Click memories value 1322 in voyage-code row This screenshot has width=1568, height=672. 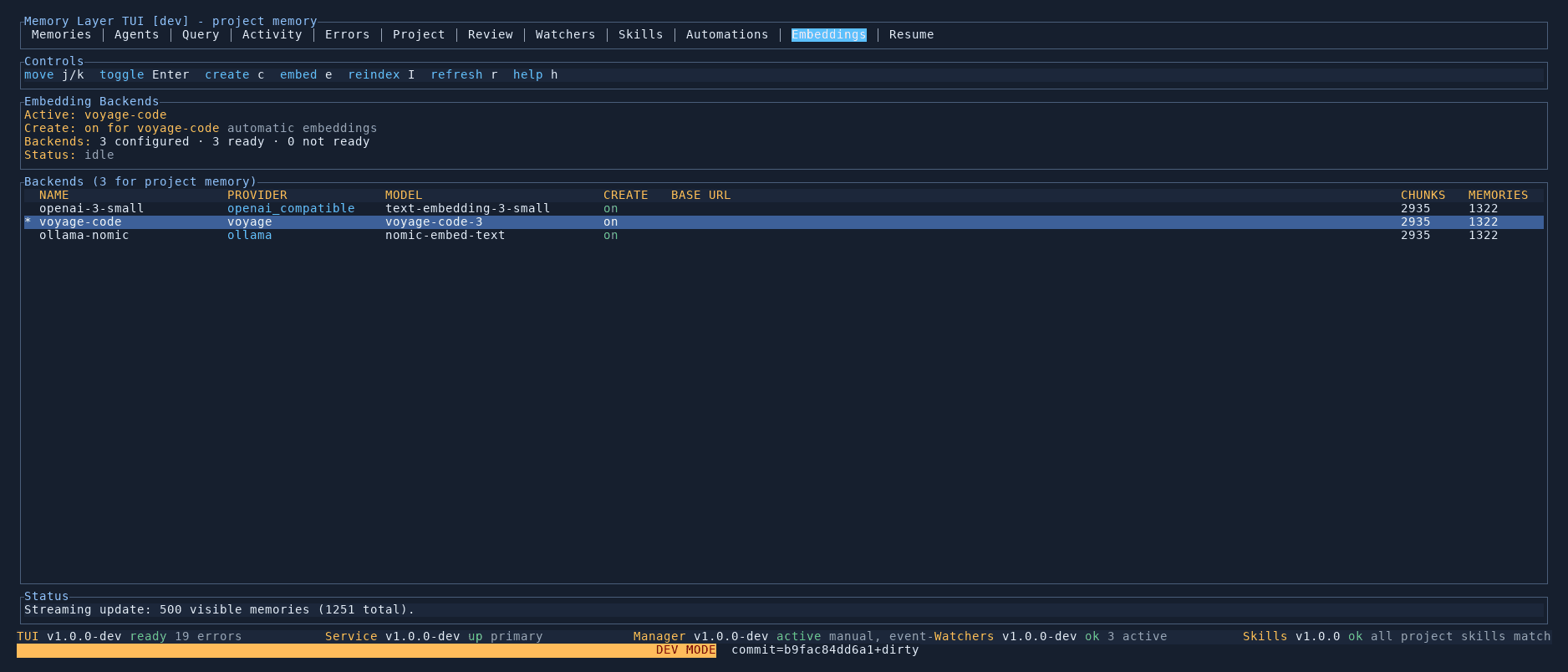[x=1483, y=221]
